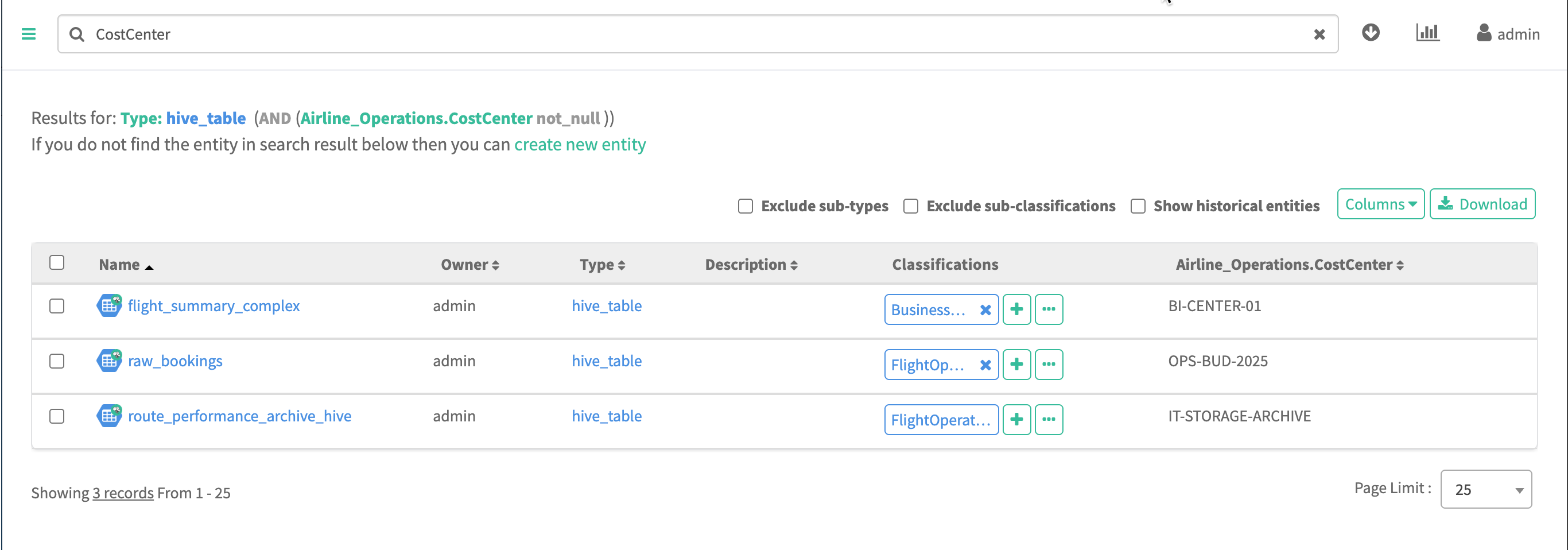Open the Page Limit dropdown
This screenshot has height=550, width=1568.
click(1485, 489)
